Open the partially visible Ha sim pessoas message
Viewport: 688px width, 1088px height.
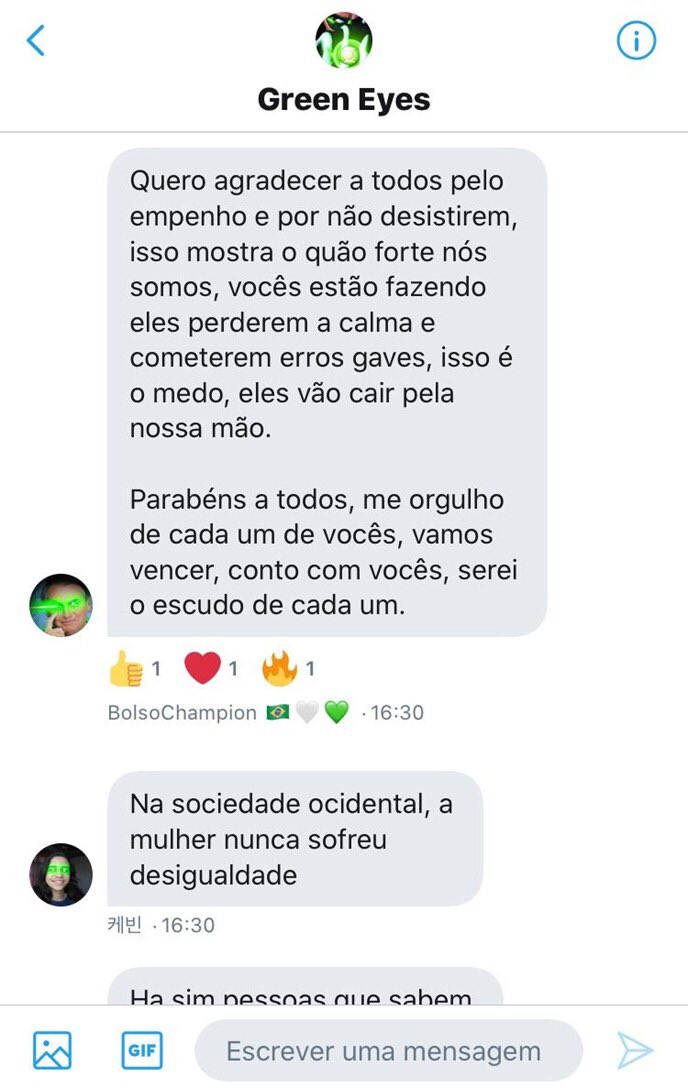pyautogui.click(x=305, y=986)
